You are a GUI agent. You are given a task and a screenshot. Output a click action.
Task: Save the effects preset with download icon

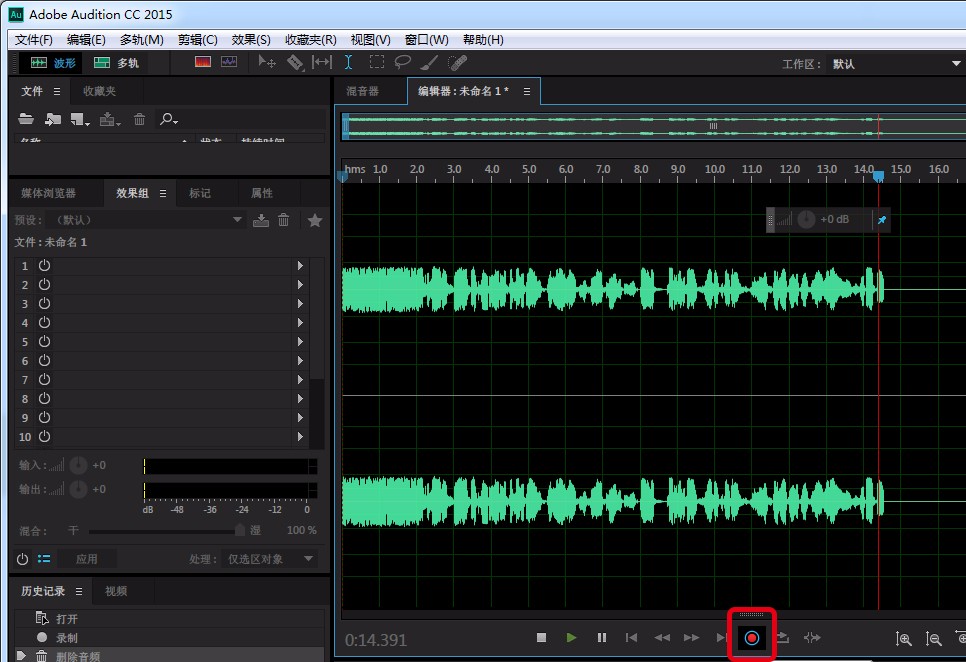click(261, 220)
